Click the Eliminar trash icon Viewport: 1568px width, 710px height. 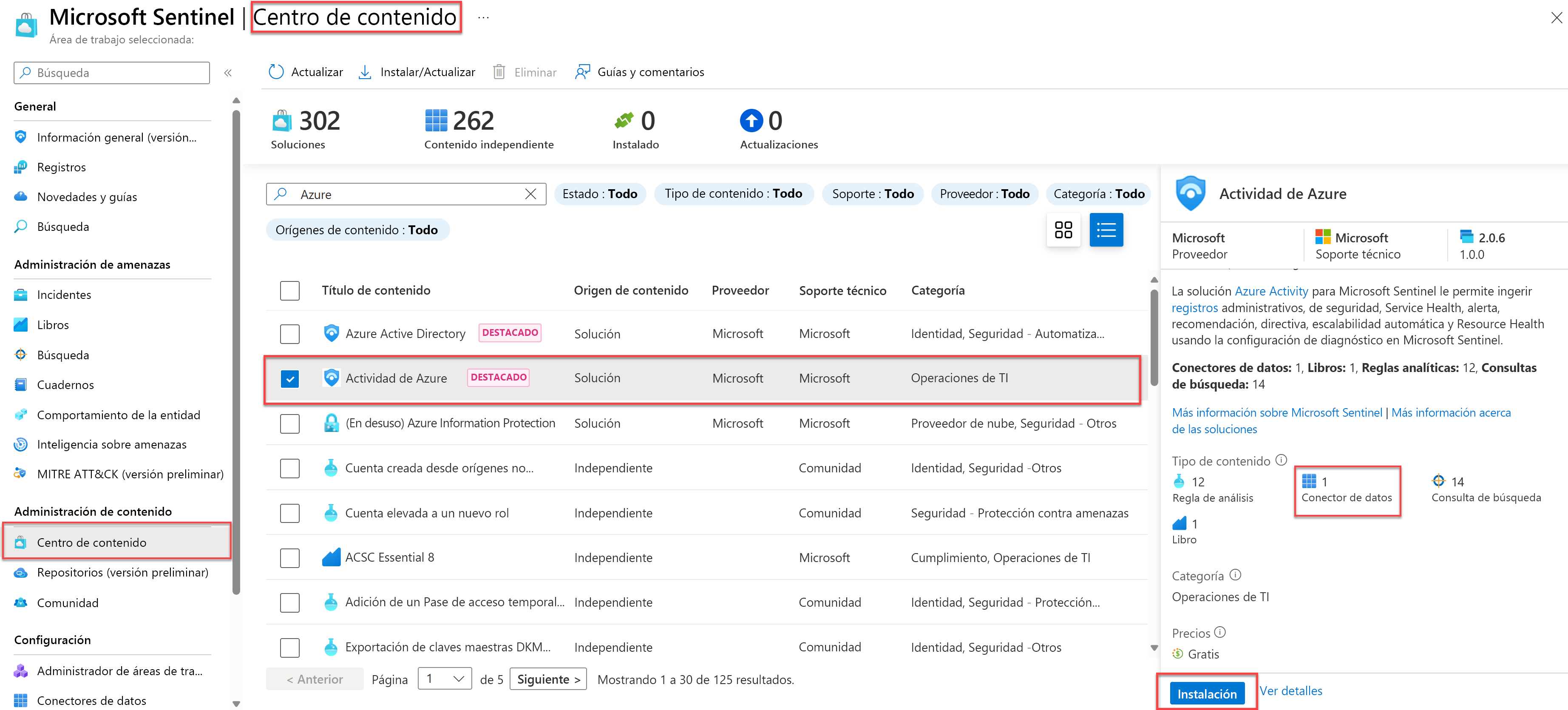(x=499, y=72)
